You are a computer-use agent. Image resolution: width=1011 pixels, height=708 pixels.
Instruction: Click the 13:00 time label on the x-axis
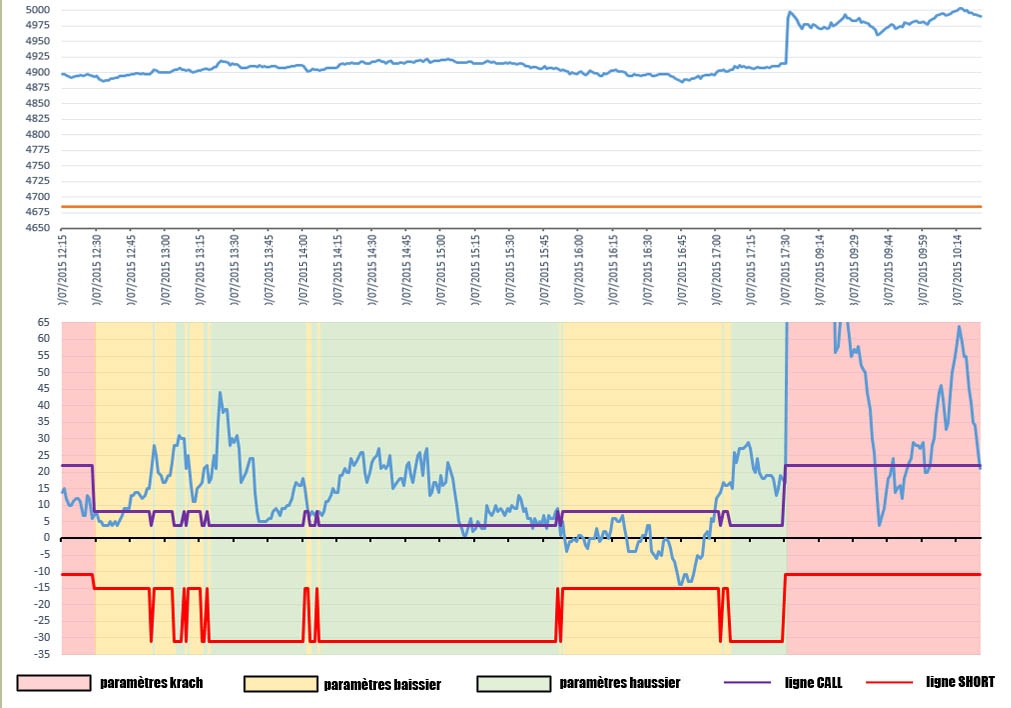click(x=166, y=270)
